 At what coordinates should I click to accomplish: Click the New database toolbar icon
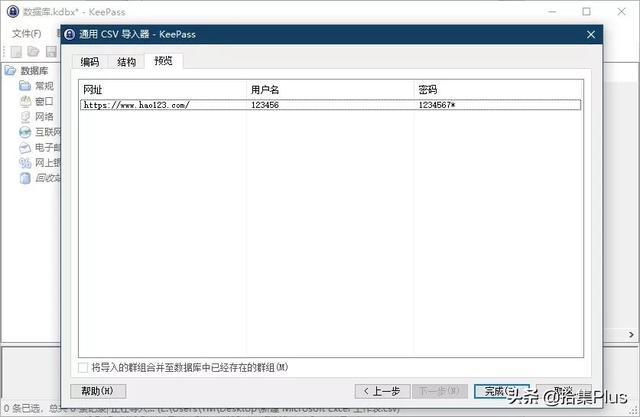(x=16, y=51)
